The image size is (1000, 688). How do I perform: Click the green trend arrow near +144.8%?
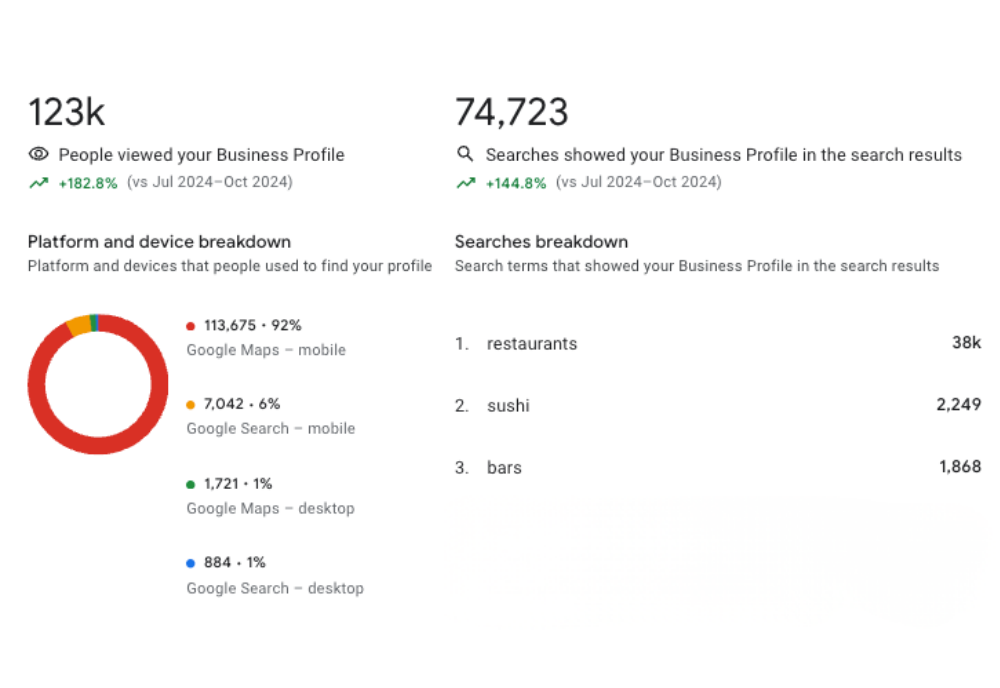point(466,183)
